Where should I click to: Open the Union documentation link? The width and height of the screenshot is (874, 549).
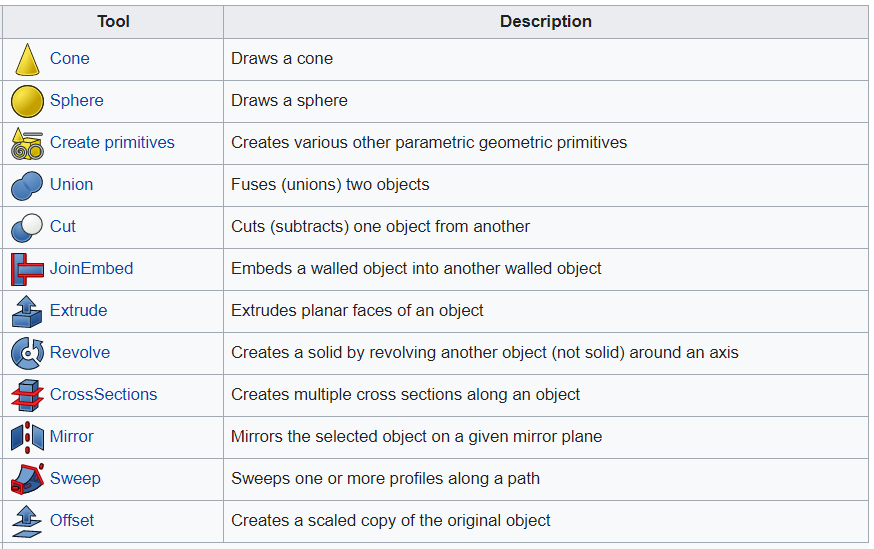[71, 185]
